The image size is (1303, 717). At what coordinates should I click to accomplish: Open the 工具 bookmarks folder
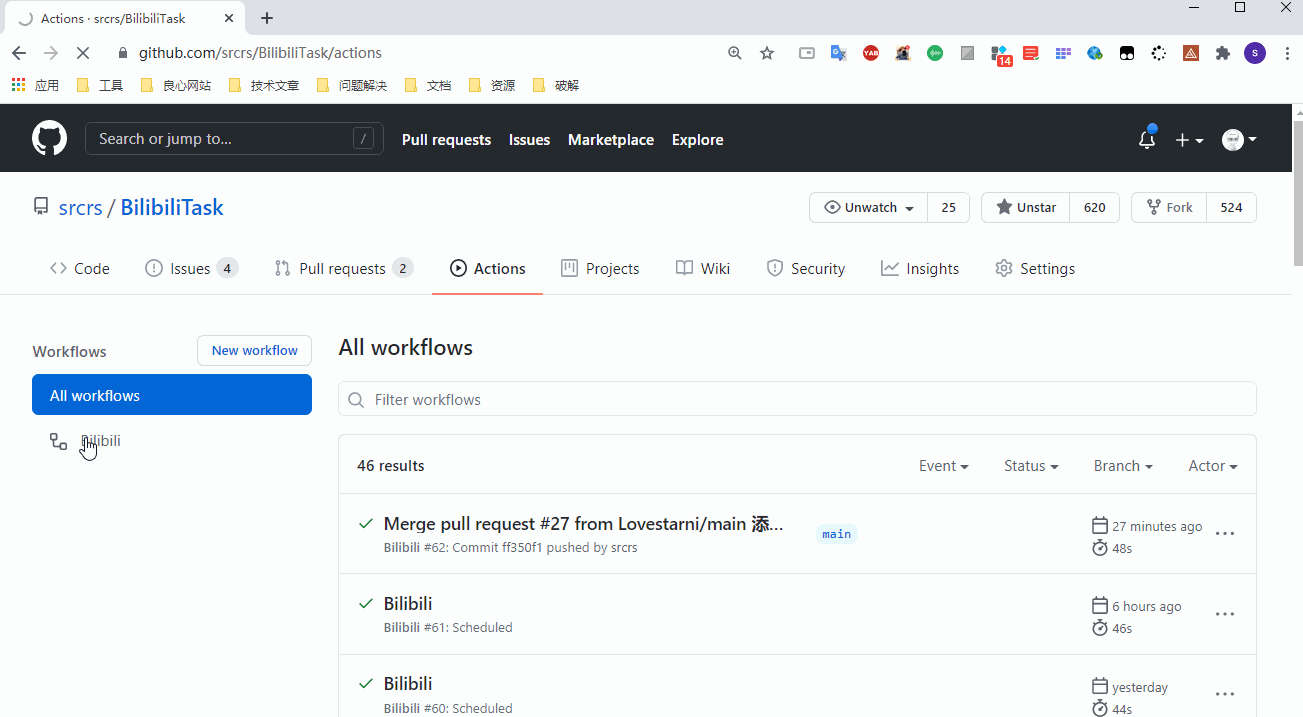click(x=99, y=85)
